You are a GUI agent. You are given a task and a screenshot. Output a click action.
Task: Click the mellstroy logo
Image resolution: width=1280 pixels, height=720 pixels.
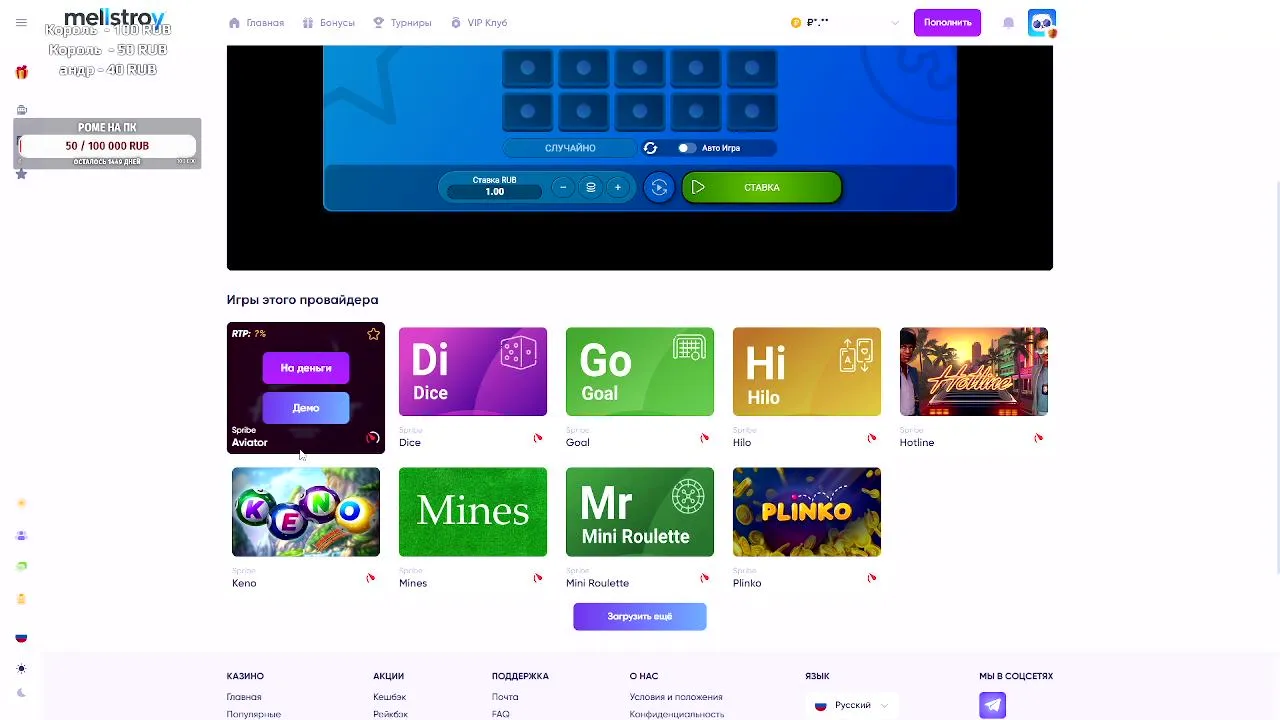(x=114, y=18)
